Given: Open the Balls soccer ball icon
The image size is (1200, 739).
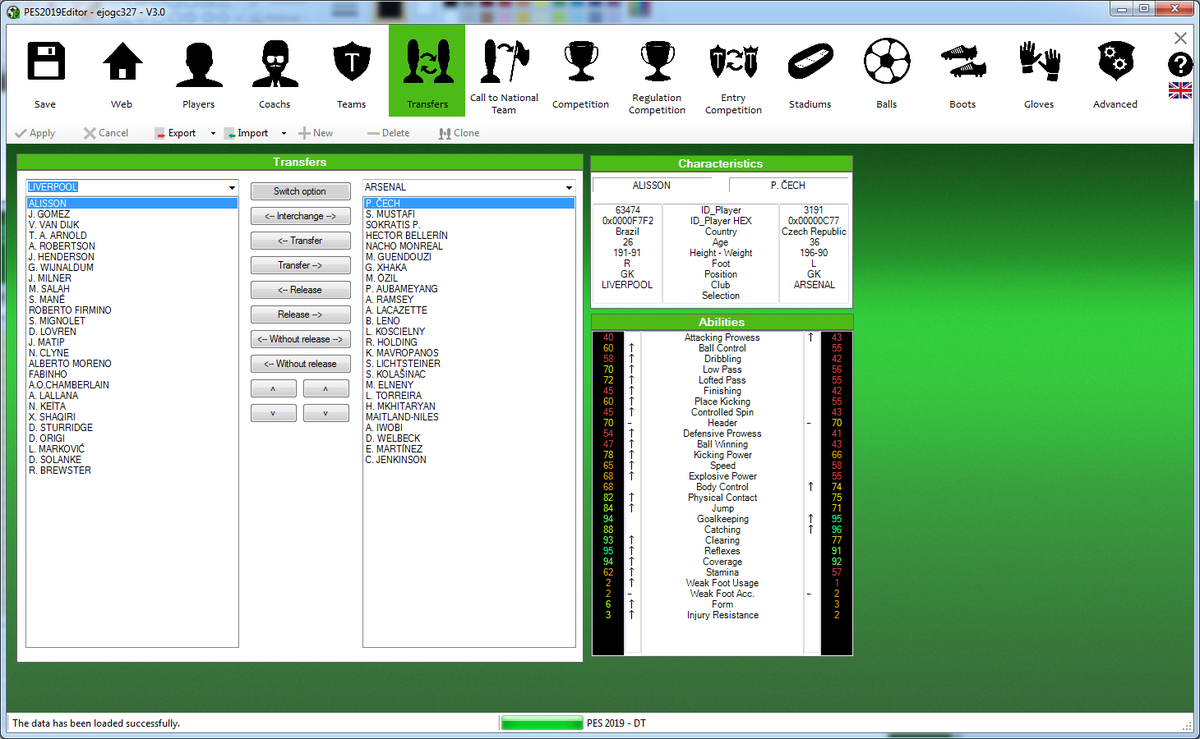Looking at the screenshot, I should (x=886, y=62).
